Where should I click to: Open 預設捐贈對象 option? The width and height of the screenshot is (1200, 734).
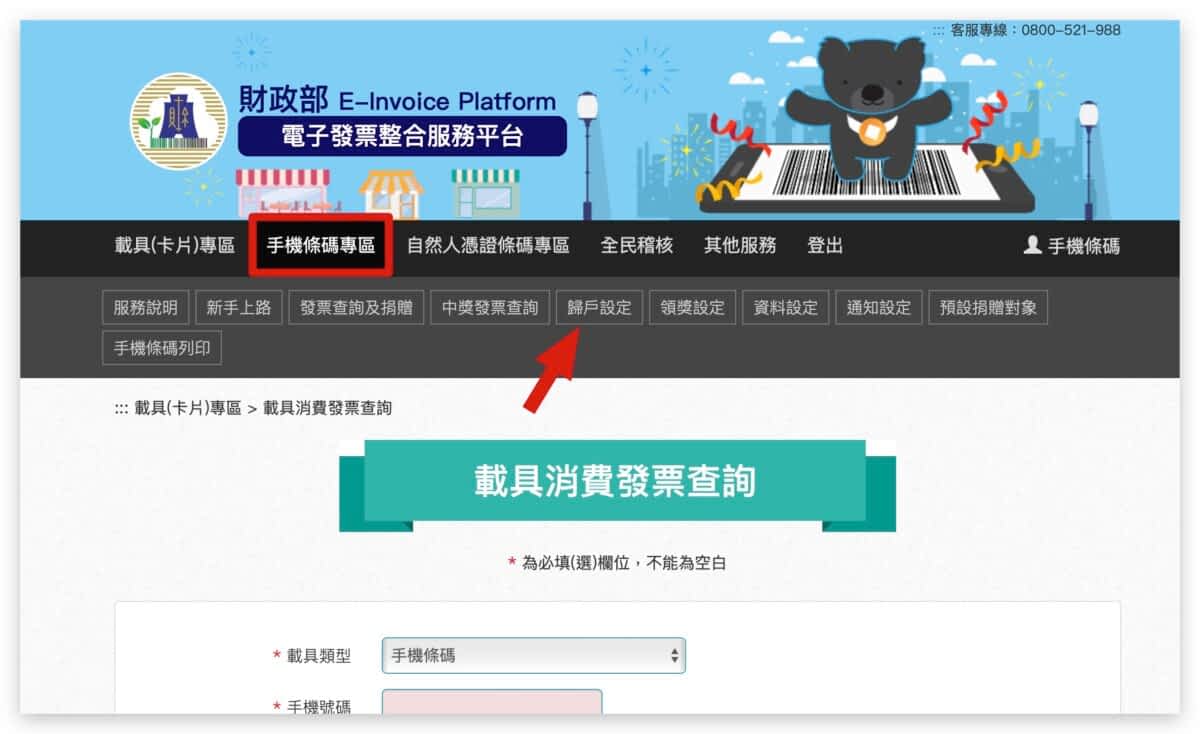pos(988,308)
